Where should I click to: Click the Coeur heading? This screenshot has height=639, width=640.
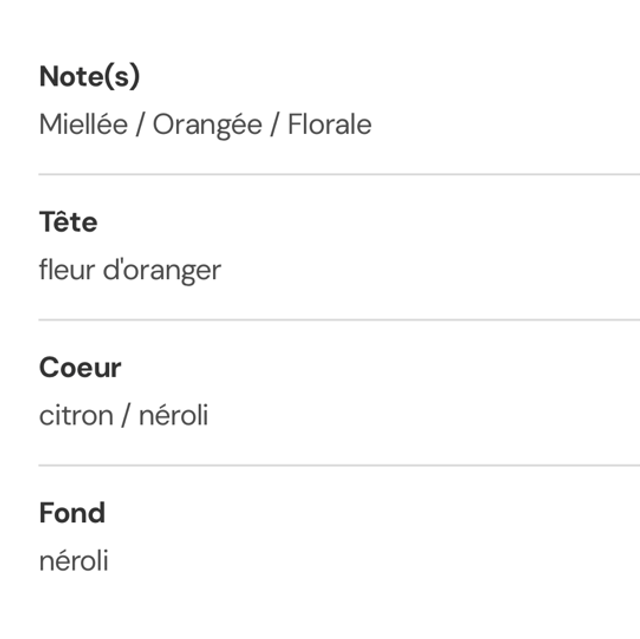point(80,368)
